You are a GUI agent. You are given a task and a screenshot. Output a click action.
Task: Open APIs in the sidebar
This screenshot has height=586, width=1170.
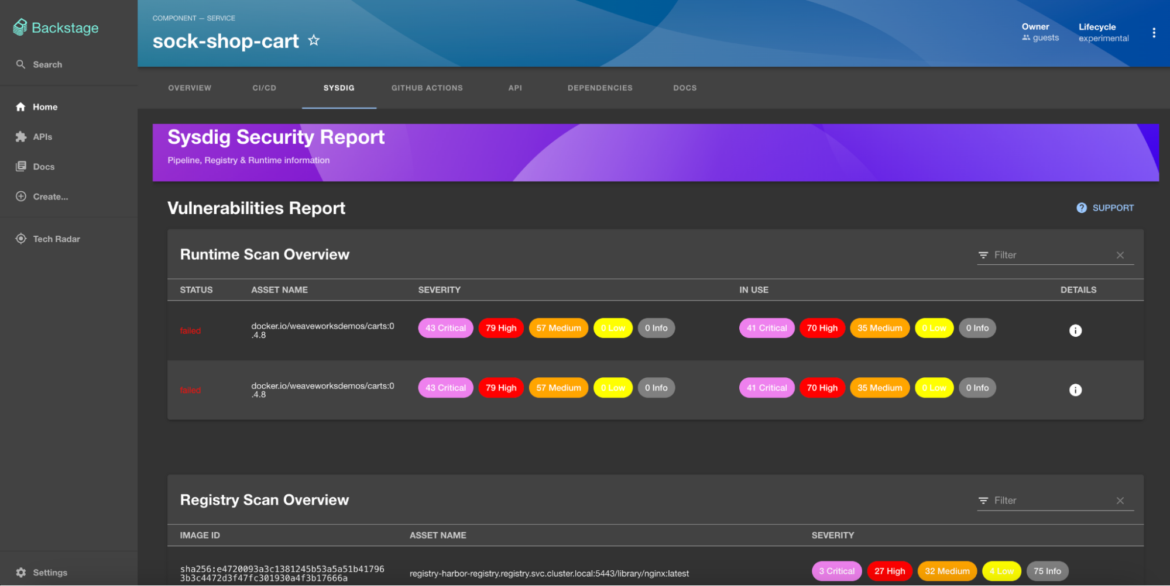(34, 137)
